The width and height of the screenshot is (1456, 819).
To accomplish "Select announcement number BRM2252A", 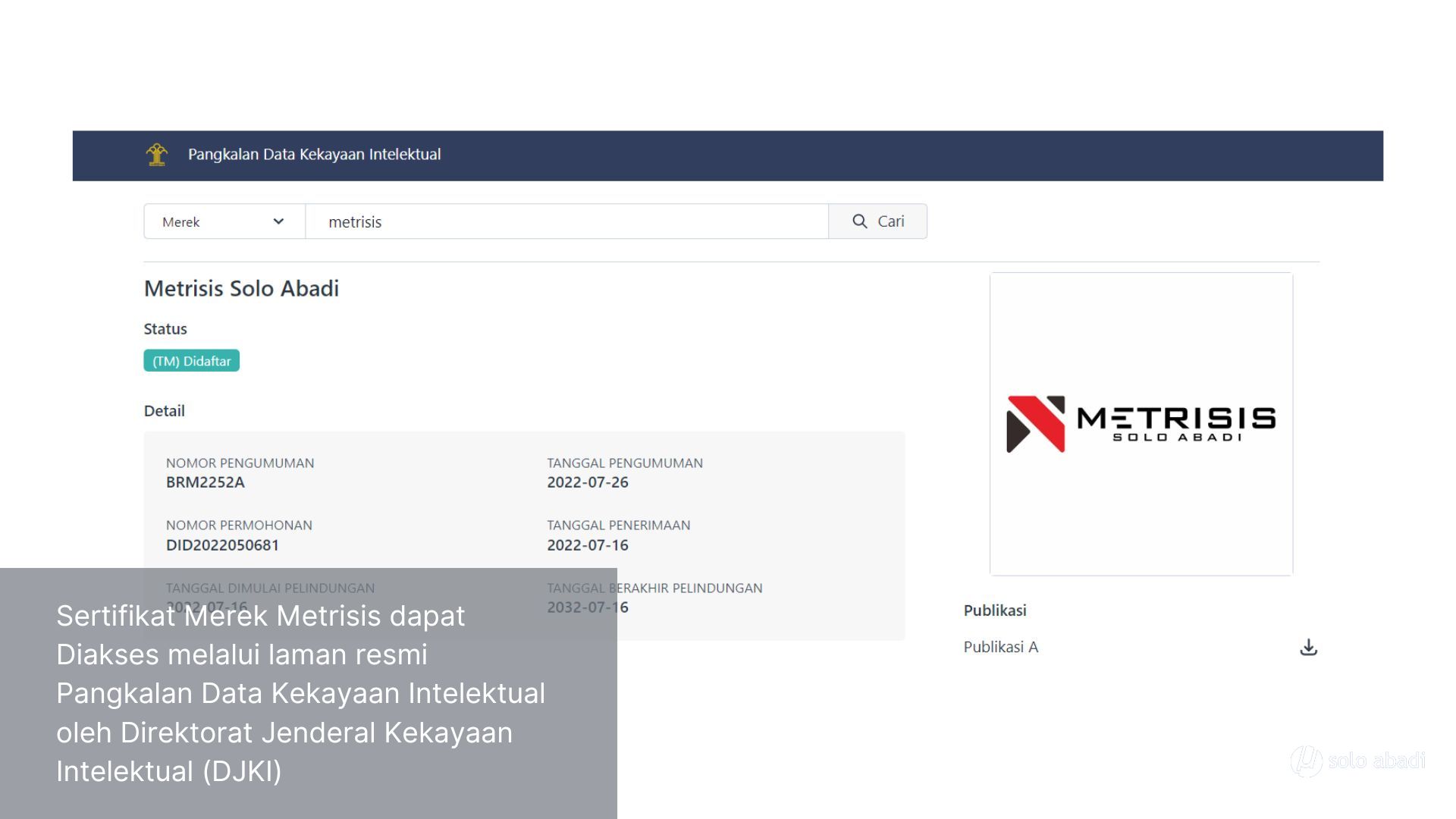I will 206,482.
